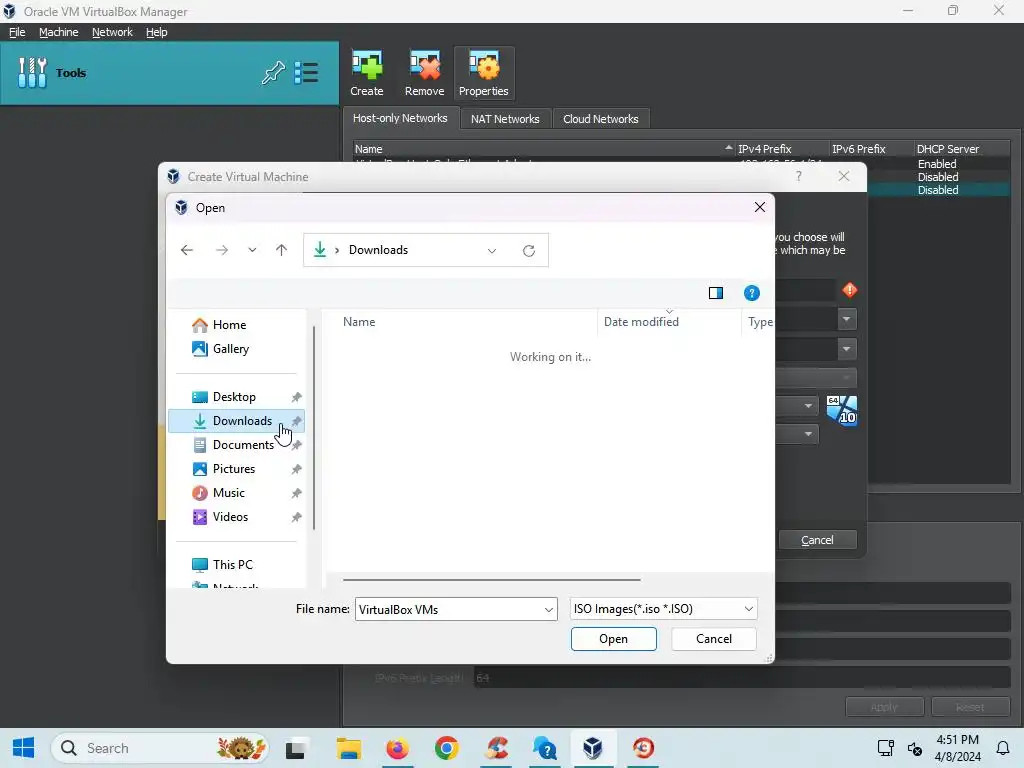Launch Firefox from the taskbar
Screen dimensions: 1024x768
pos(397,748)
